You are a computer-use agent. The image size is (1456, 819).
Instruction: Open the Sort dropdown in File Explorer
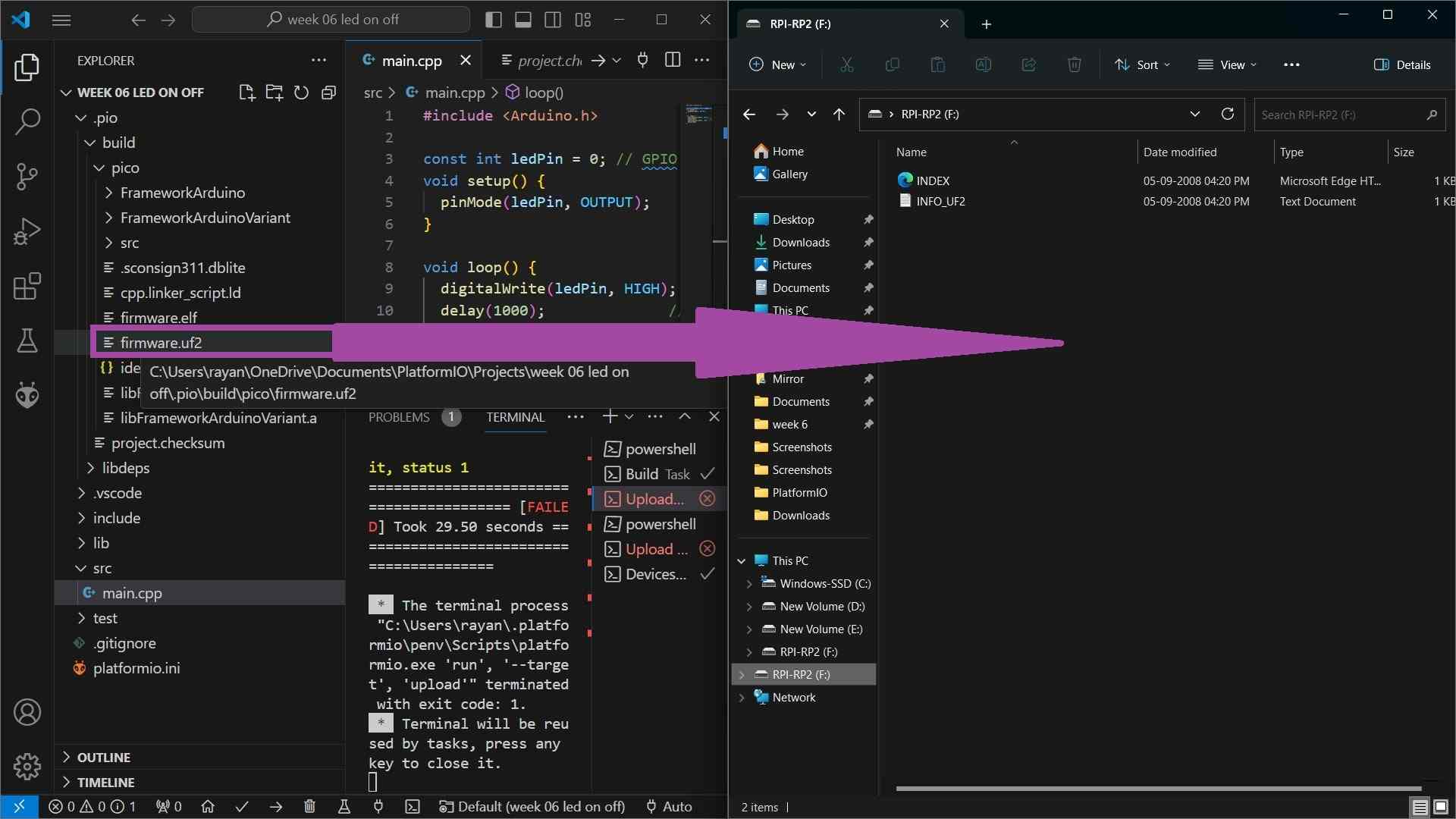click(x=1142, y=64)
